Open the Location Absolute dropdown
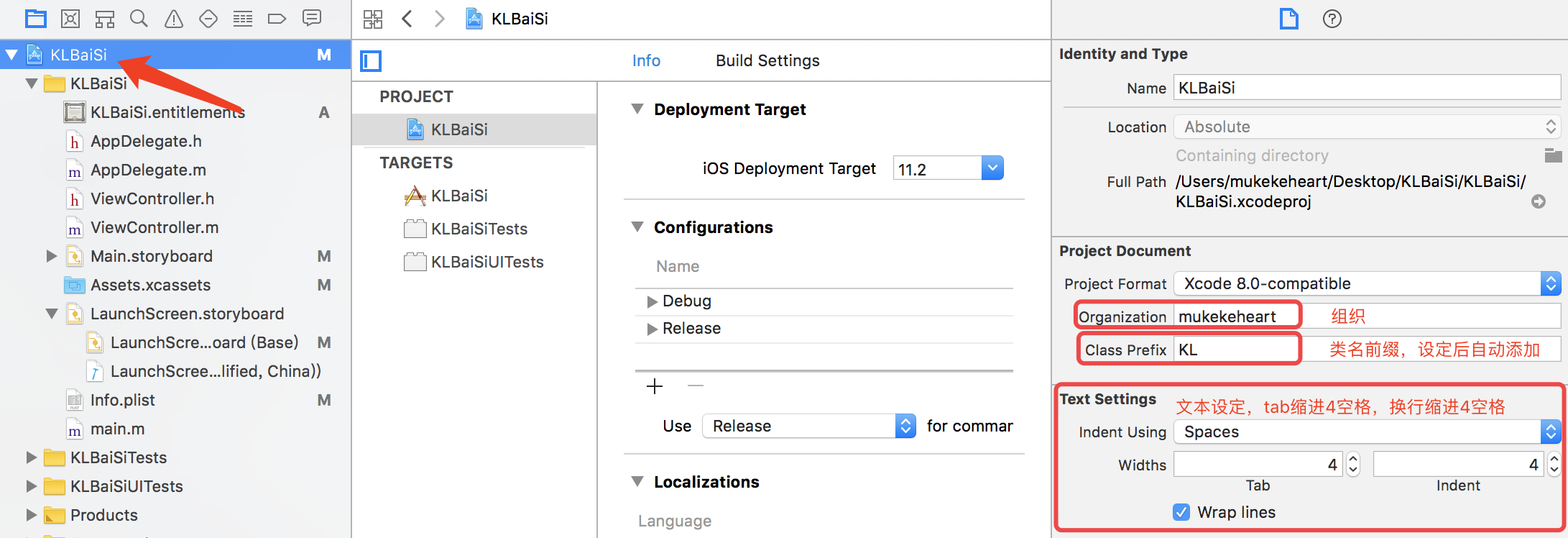Viewport: 1568px width, 538px height. pos(1368,127)
